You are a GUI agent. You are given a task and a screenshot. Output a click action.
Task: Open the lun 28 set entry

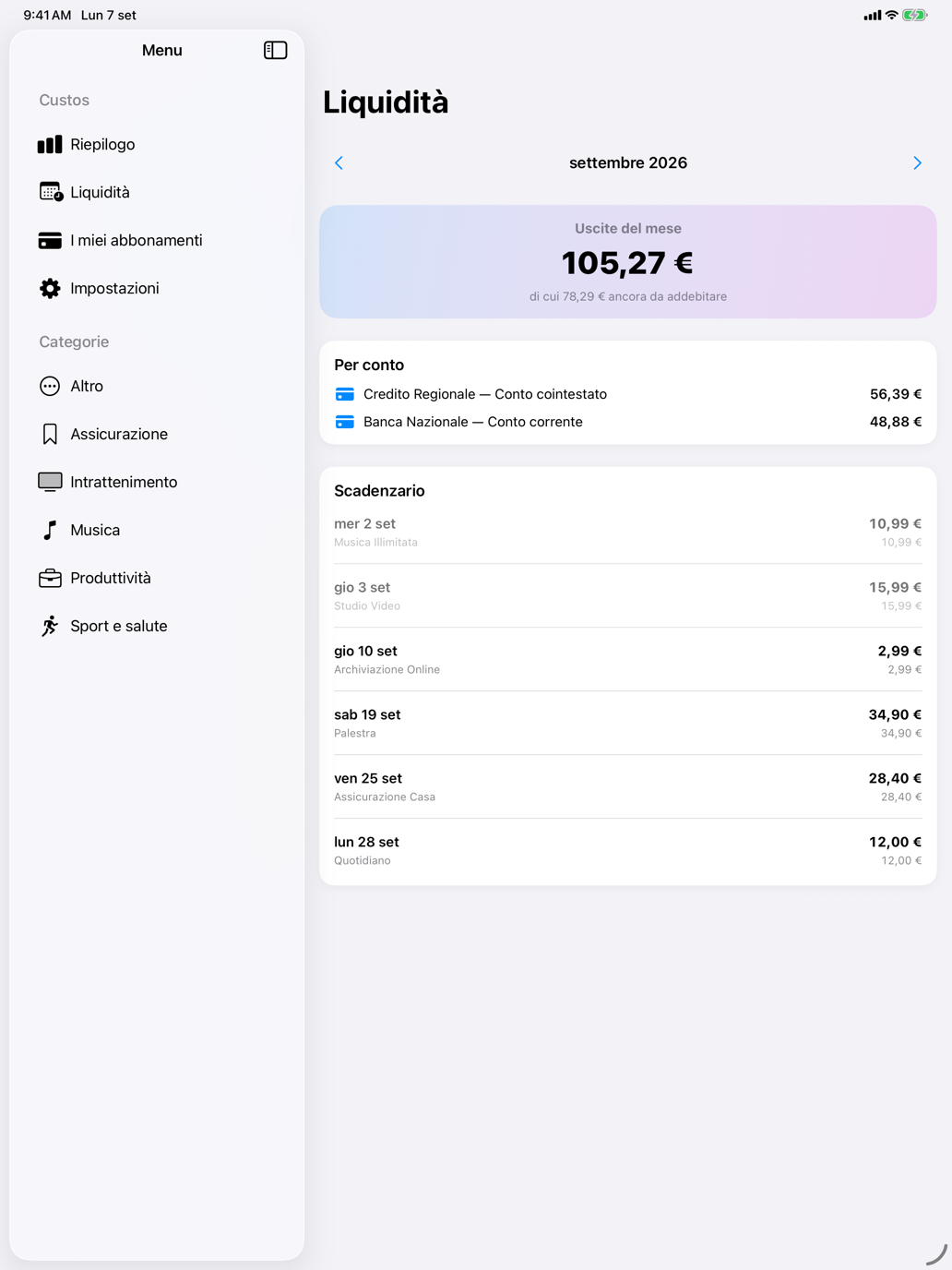point(627,851)
